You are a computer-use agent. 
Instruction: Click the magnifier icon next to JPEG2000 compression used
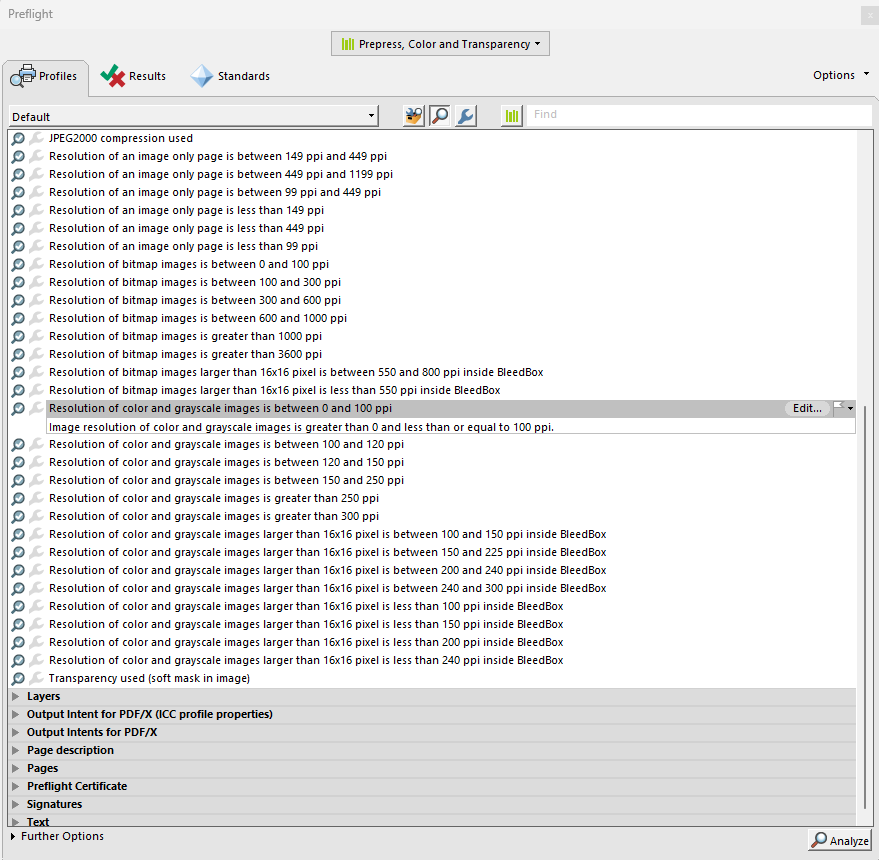click(18, 138)
